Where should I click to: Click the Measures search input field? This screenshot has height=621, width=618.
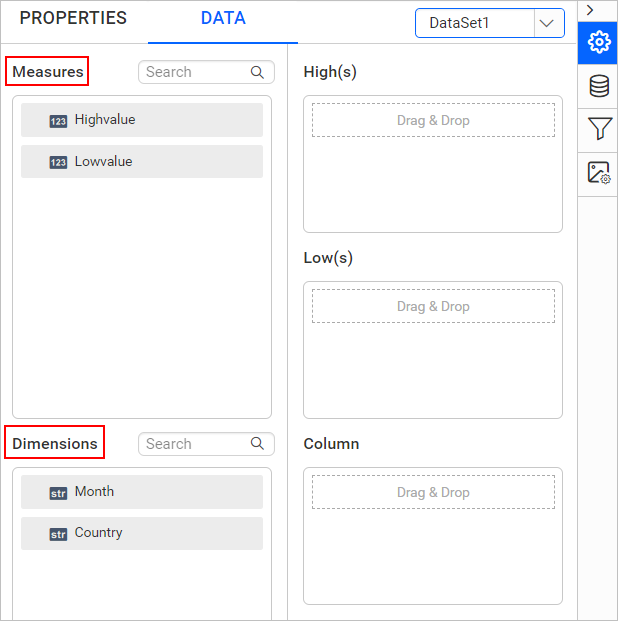pos(194,72)
